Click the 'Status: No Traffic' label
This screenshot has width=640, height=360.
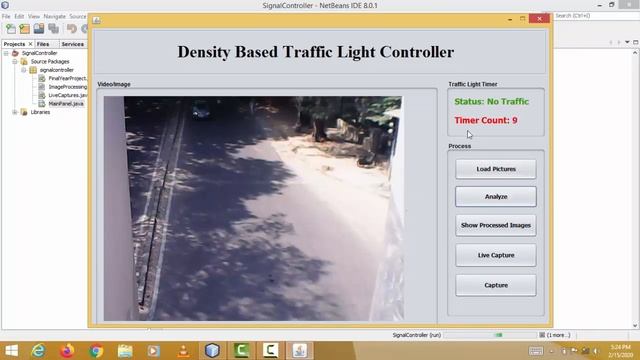pyautogui.click(x=491, y=102)
